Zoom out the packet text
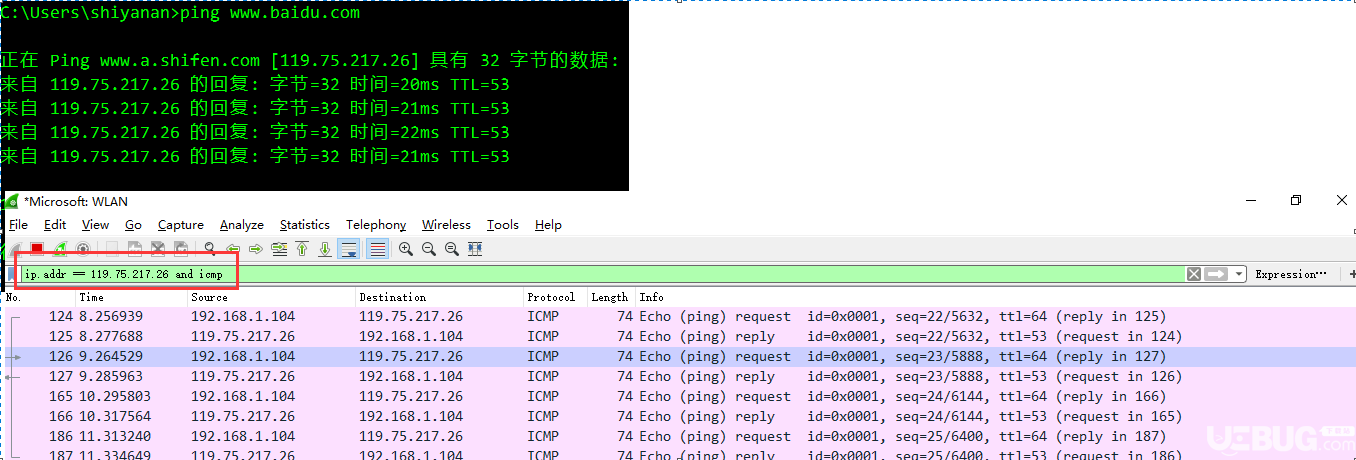The width and height of the screenshot is (1356, 460). coord(429,249)
